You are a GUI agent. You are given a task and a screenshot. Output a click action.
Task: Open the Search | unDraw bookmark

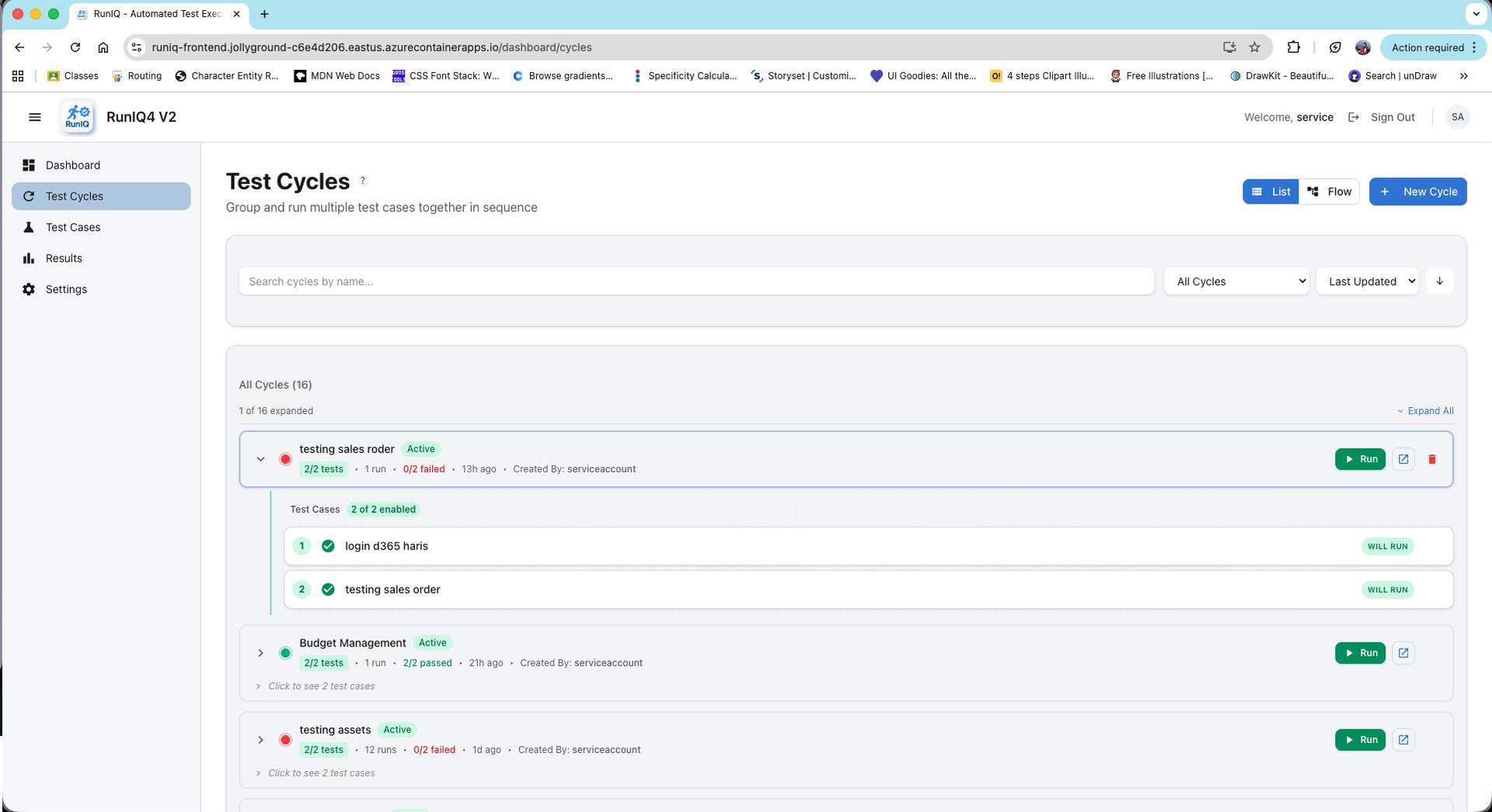tap(1393, 76)
